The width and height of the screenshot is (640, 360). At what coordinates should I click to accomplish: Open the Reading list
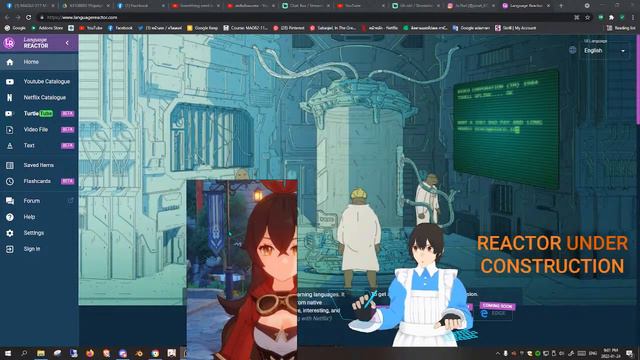621,28
